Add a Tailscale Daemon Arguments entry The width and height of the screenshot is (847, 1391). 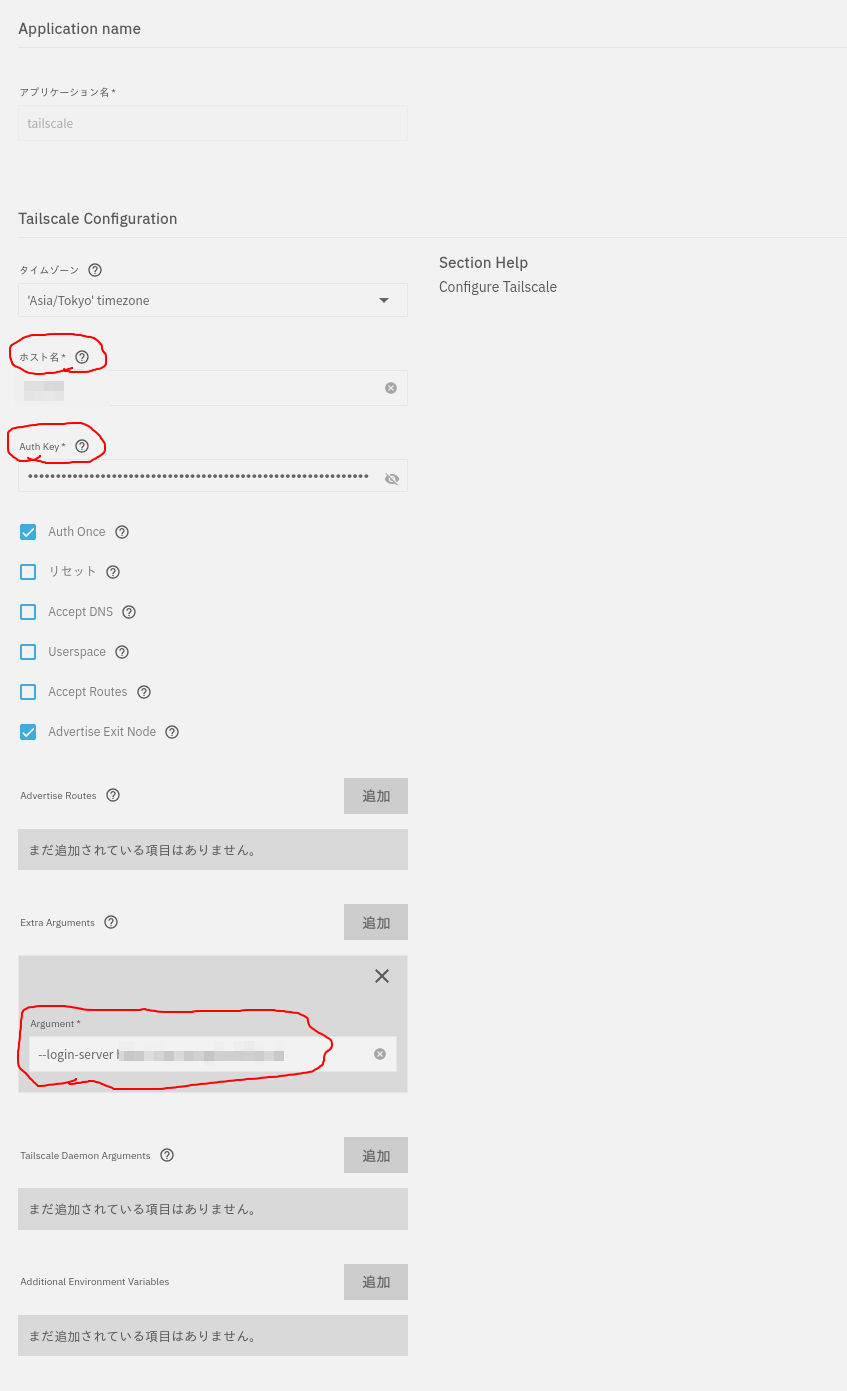coord(376,1155)
